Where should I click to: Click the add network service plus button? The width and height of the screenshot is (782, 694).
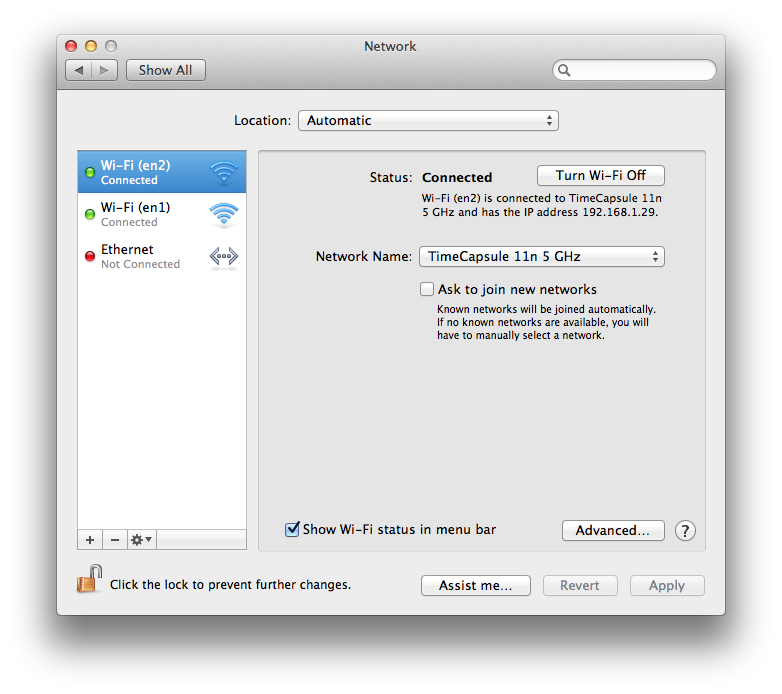tap(90, 540)
